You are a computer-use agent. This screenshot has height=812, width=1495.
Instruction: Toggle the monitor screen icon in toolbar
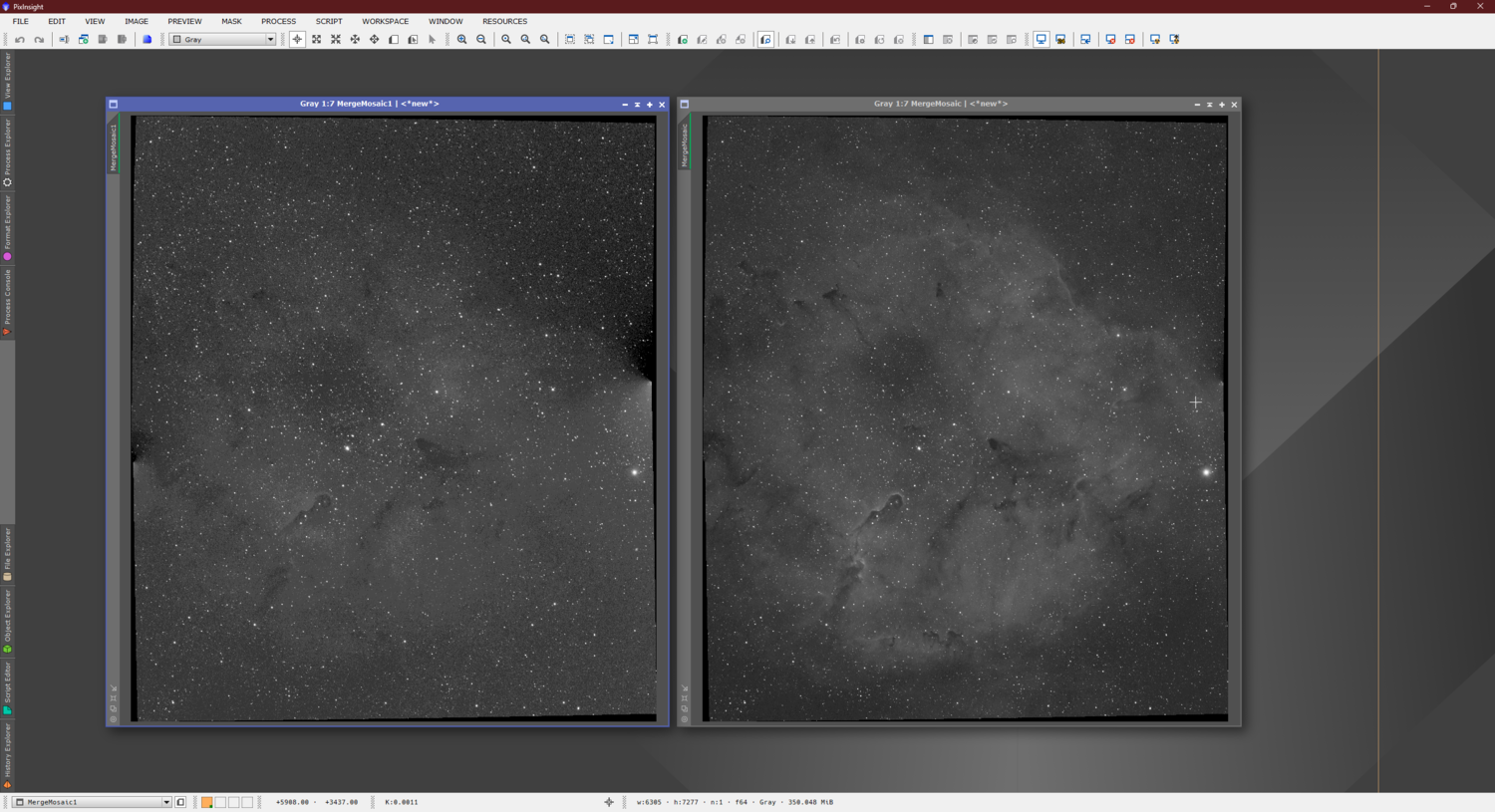pos(1041,40)
